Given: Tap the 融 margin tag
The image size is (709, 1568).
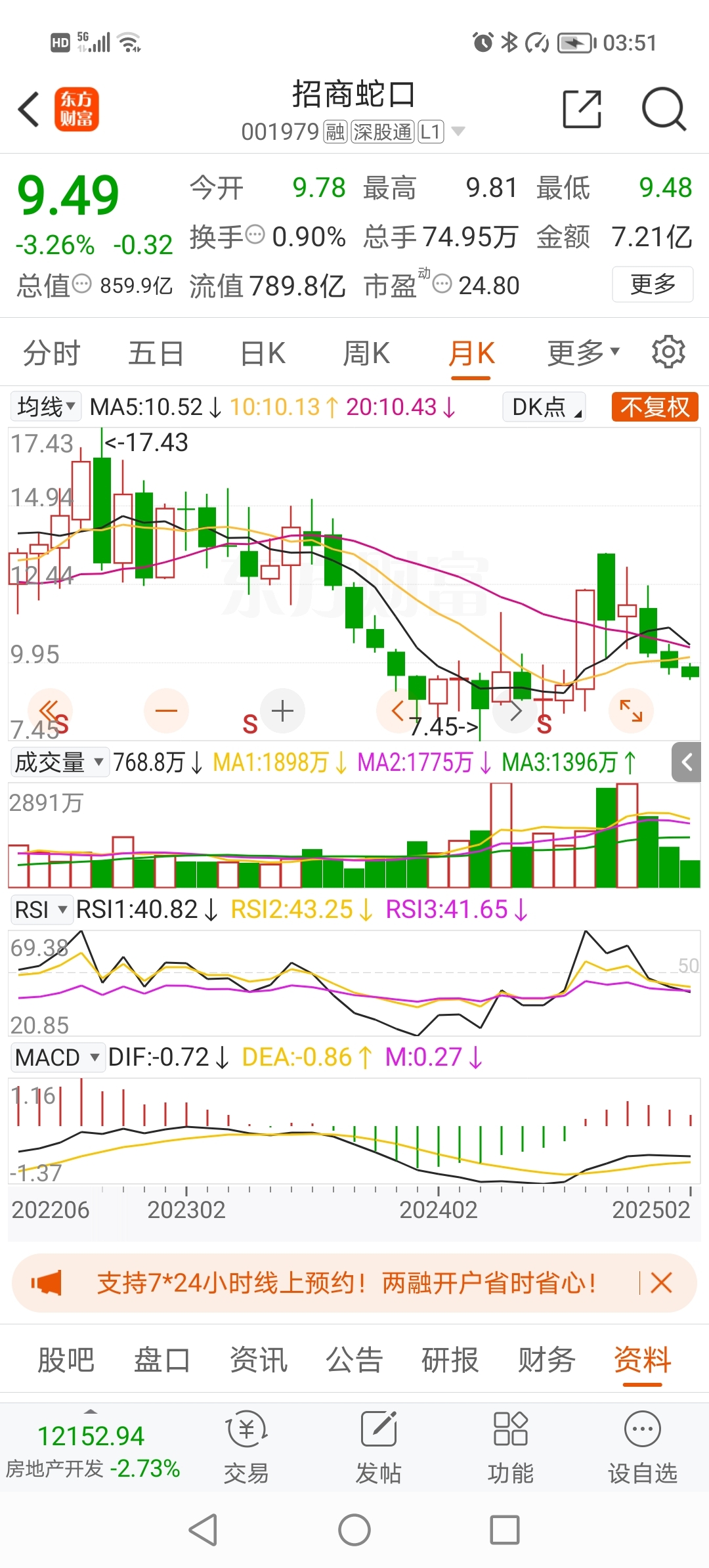Looking at the screenshot, I should [335, 132].
